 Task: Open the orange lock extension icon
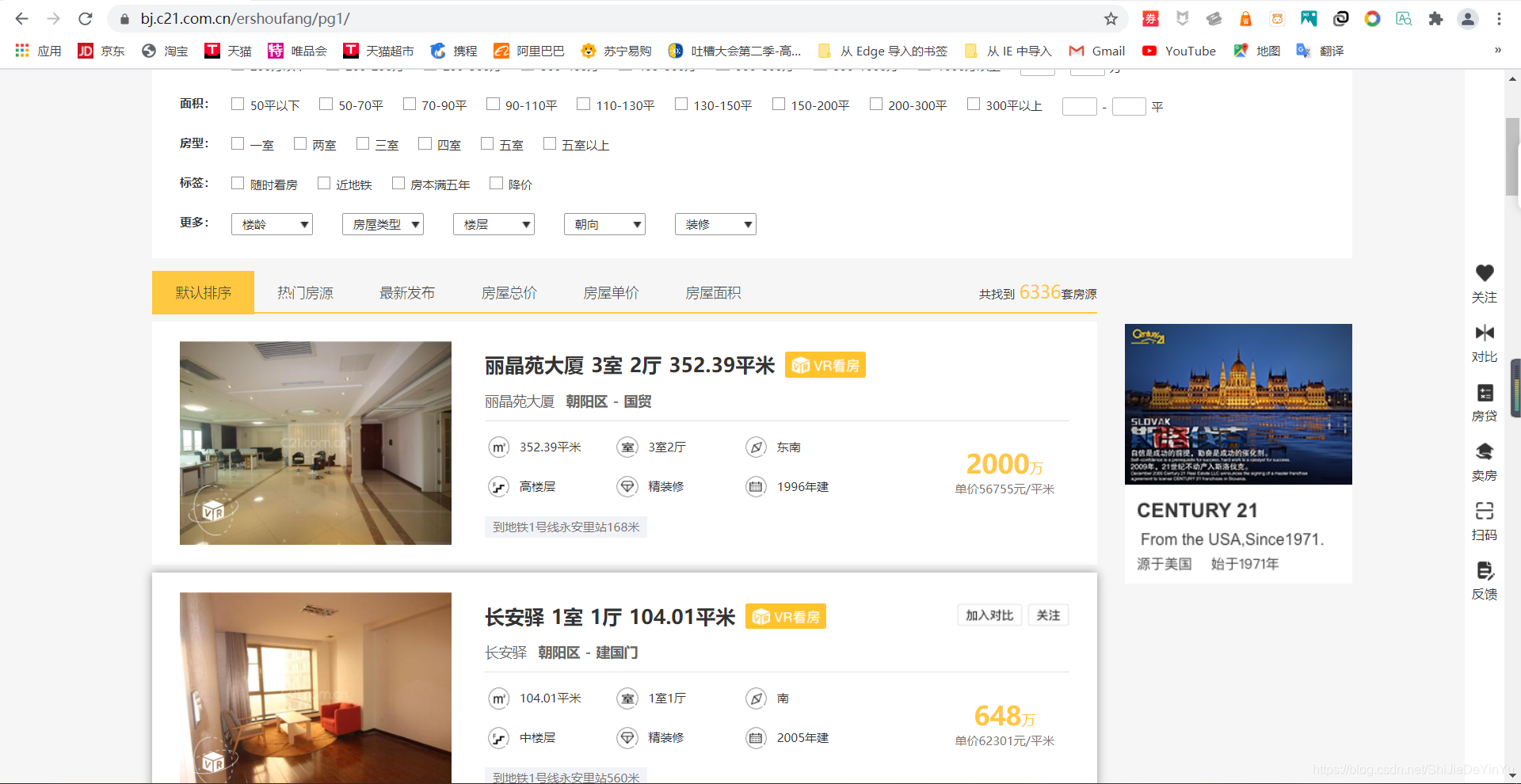pos(1245,18)
